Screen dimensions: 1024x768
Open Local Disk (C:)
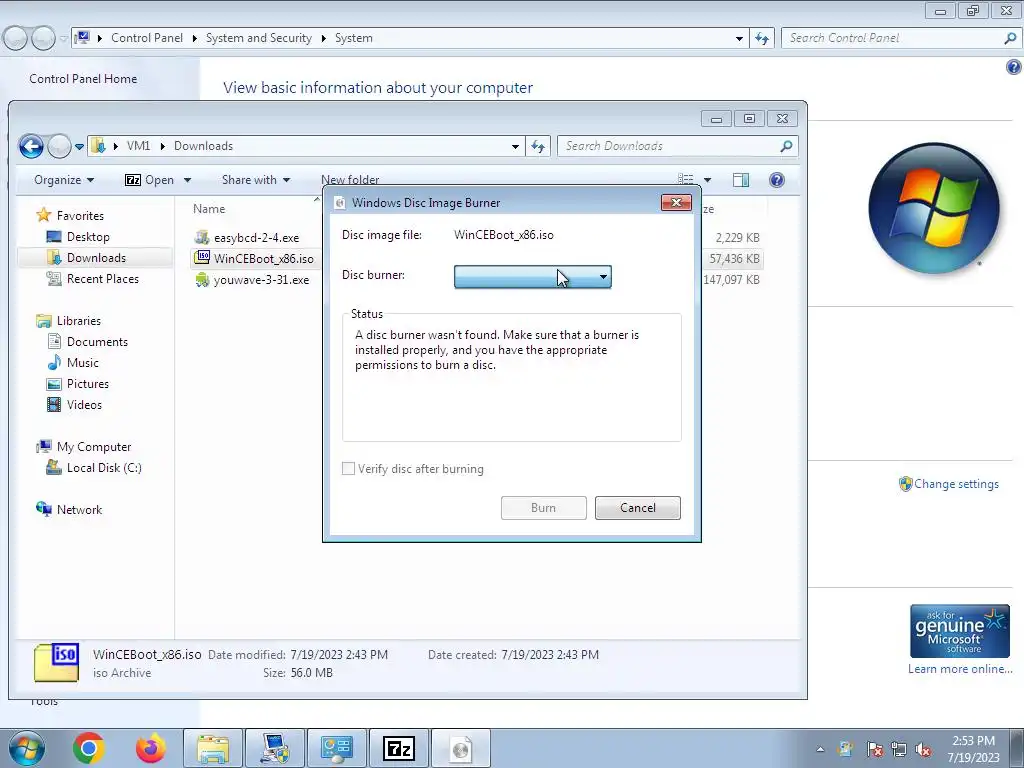(x=104, y=468)
